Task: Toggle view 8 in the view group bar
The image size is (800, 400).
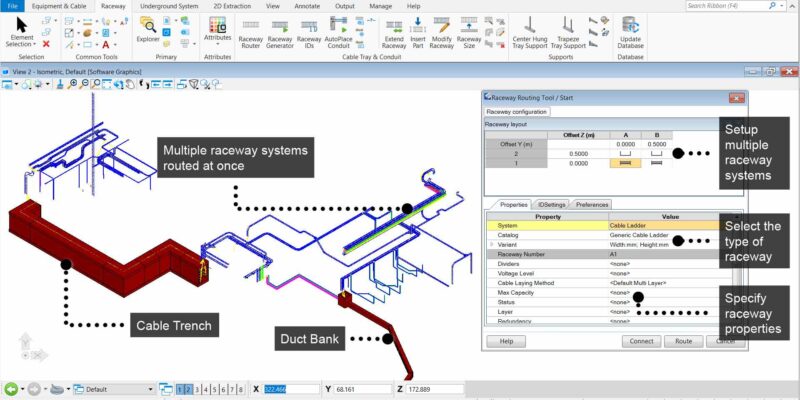Action: click(x=240, y=389)
